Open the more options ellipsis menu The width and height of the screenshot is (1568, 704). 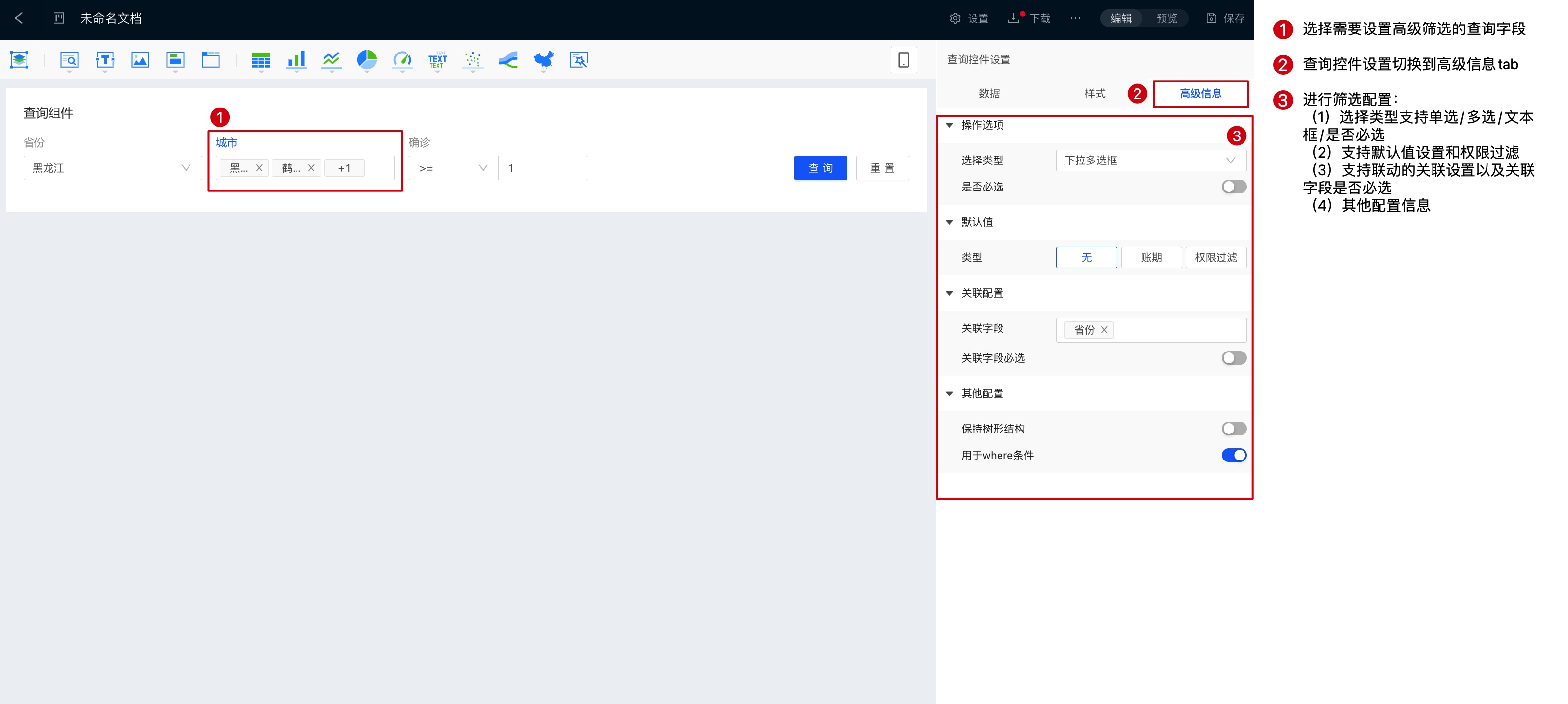tap(1076, 18)
